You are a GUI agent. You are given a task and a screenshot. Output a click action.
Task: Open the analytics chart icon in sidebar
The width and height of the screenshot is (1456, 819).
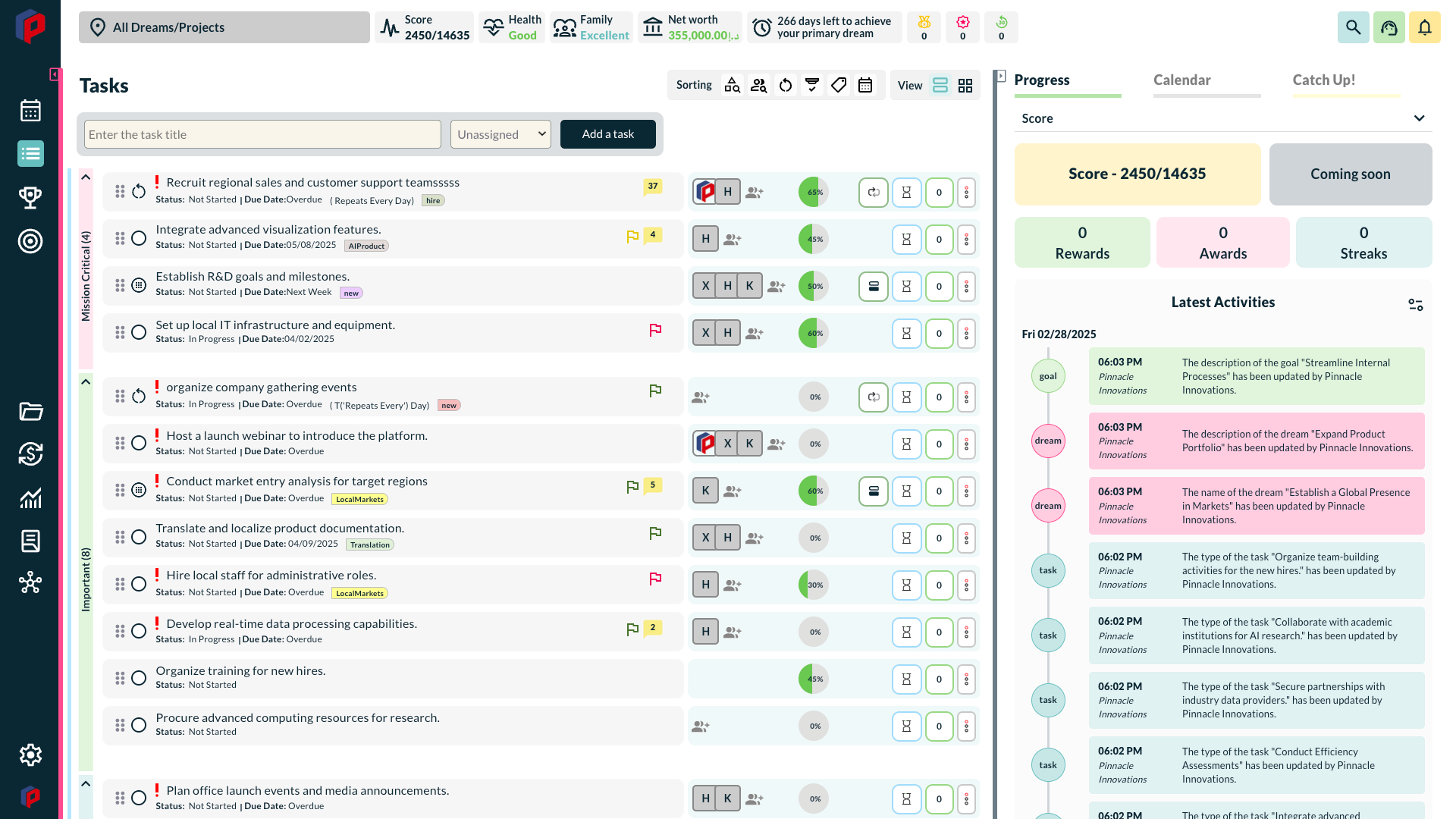pyautogui.click(x=30, y=498)
